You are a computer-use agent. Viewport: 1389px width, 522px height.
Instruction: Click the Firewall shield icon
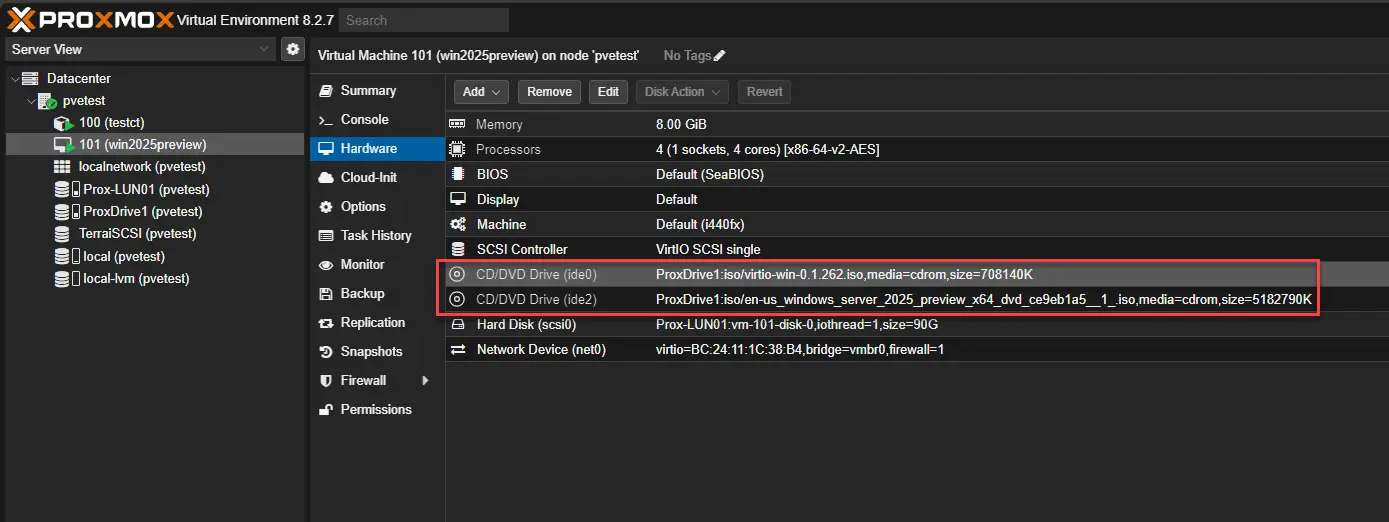pyautogui.click(x=325, y=380)
